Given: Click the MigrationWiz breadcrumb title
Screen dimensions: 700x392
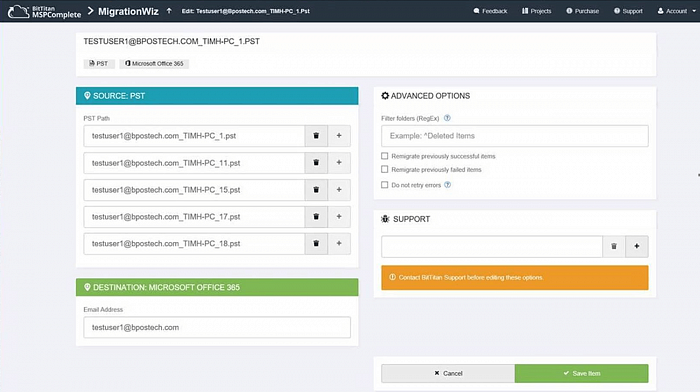Looking at the screenshot, I should tap(128, 12).
